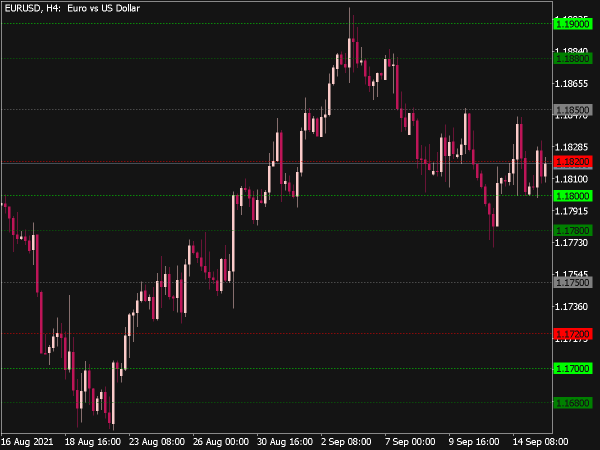Click the EURUSD, H4 chart title text
The image size is (600, 450).
72,8
